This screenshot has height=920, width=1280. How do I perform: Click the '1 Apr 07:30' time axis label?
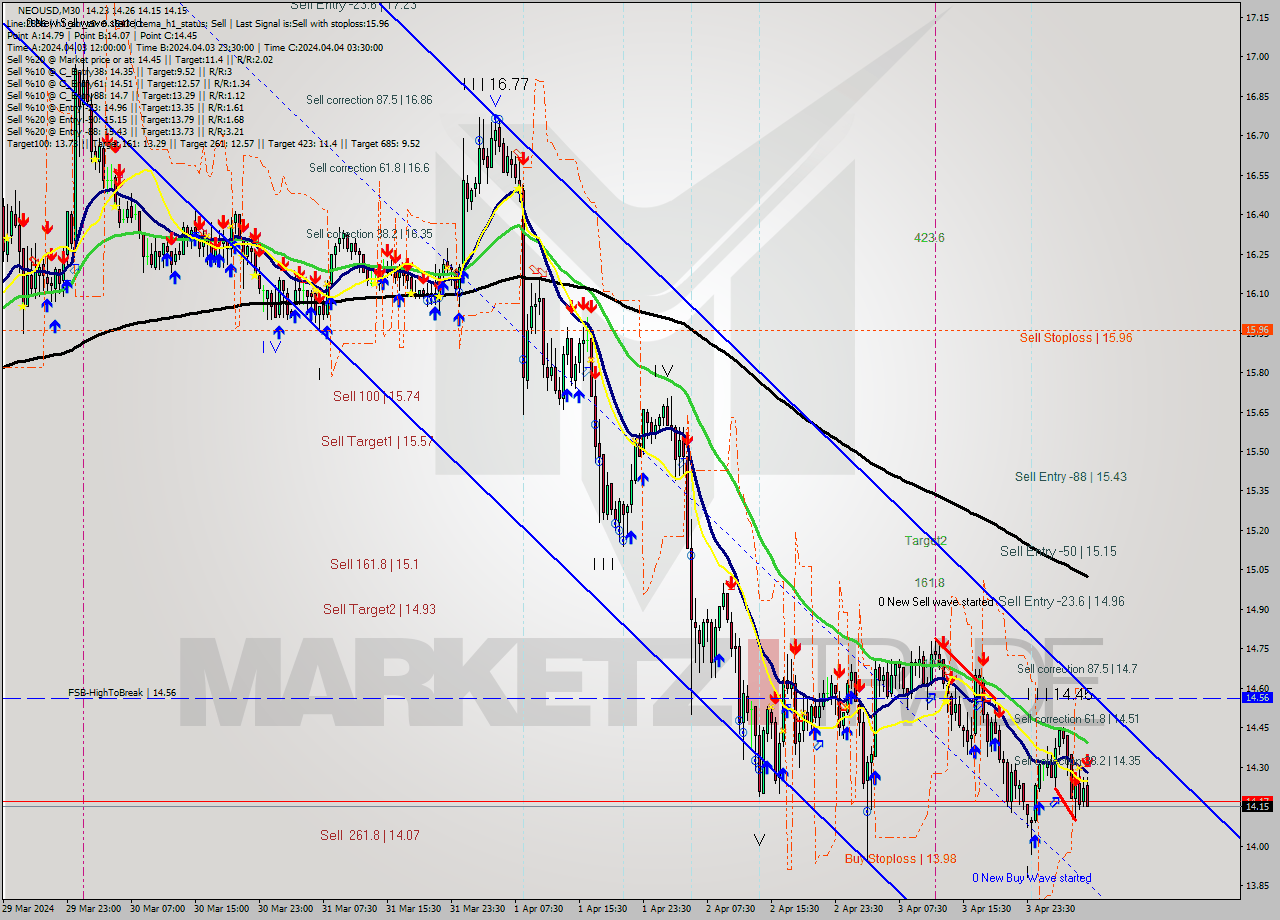pos(540,909)
